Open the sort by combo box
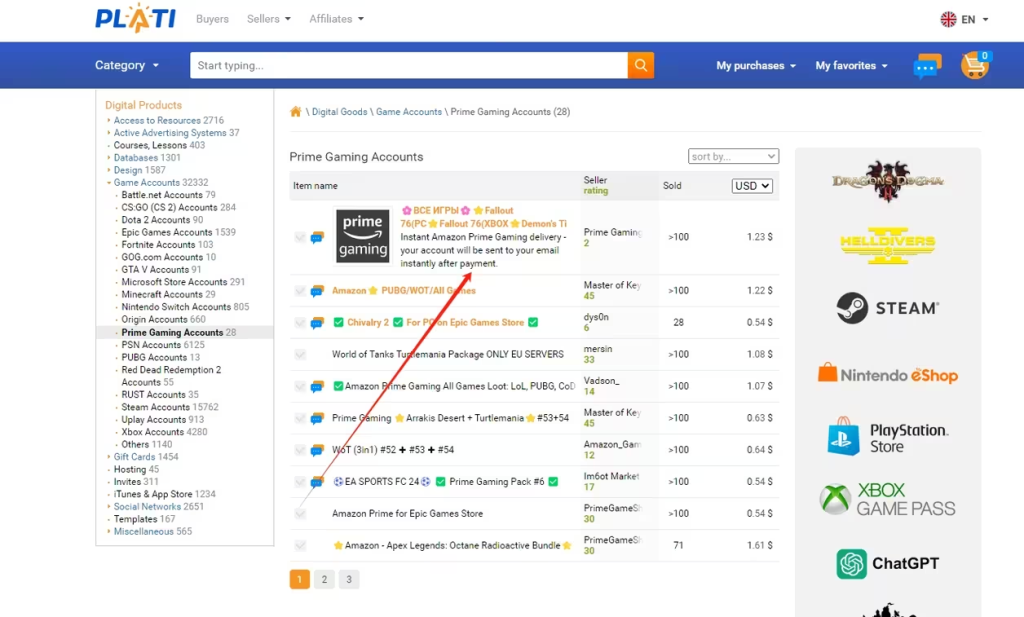 click(733, 157)
